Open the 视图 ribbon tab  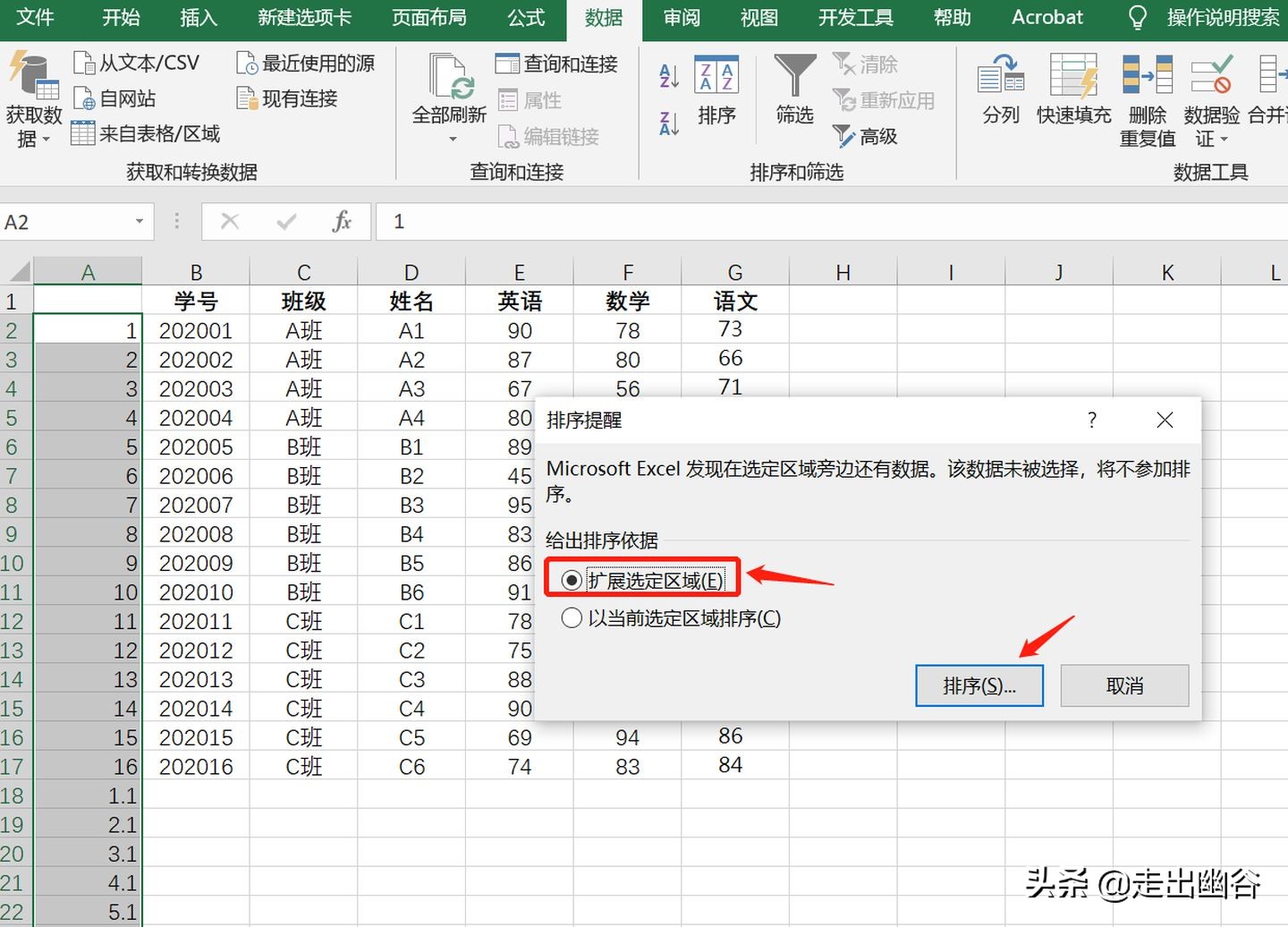(x=759, y=18)
